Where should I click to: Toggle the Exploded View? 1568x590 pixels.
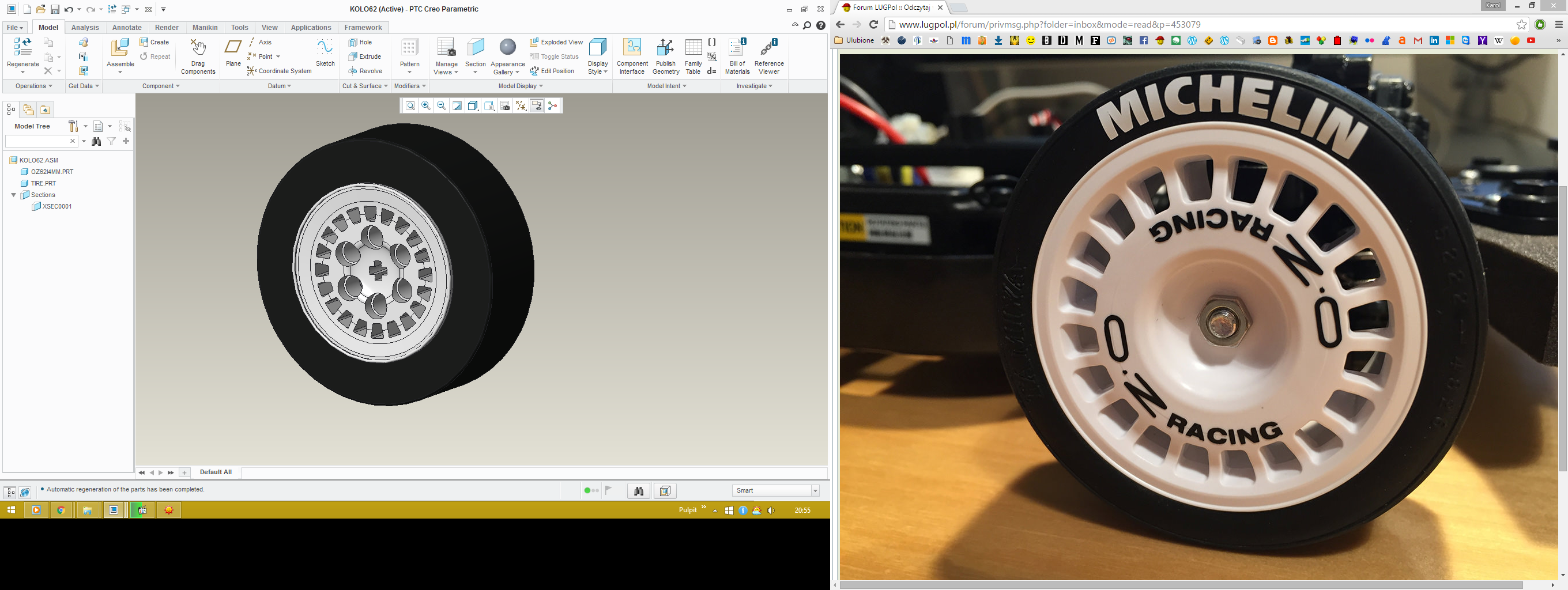(556, 42)
